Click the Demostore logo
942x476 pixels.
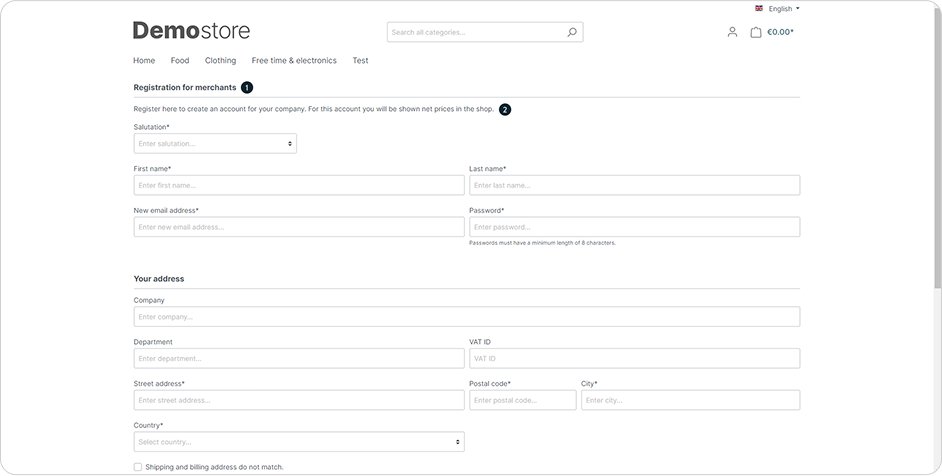(x=191, y=31)
